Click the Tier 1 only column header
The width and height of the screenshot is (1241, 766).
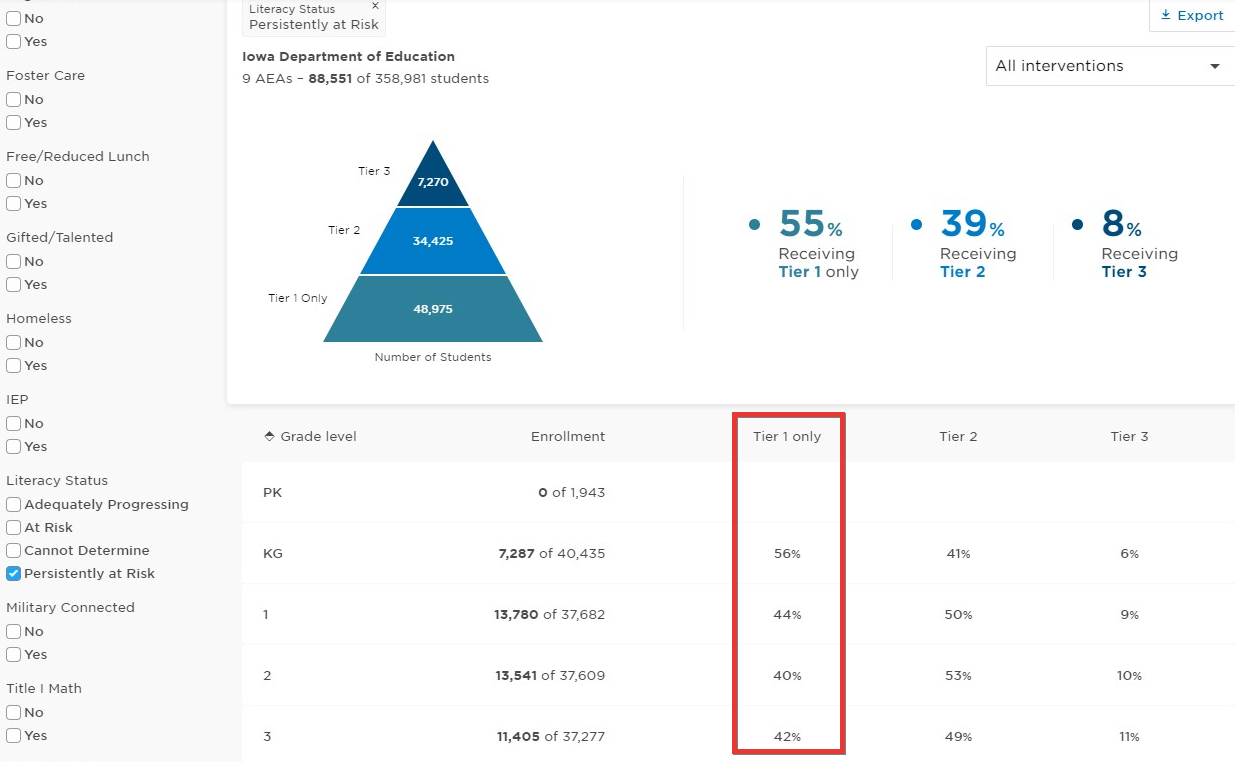click(x=787, y=436)
